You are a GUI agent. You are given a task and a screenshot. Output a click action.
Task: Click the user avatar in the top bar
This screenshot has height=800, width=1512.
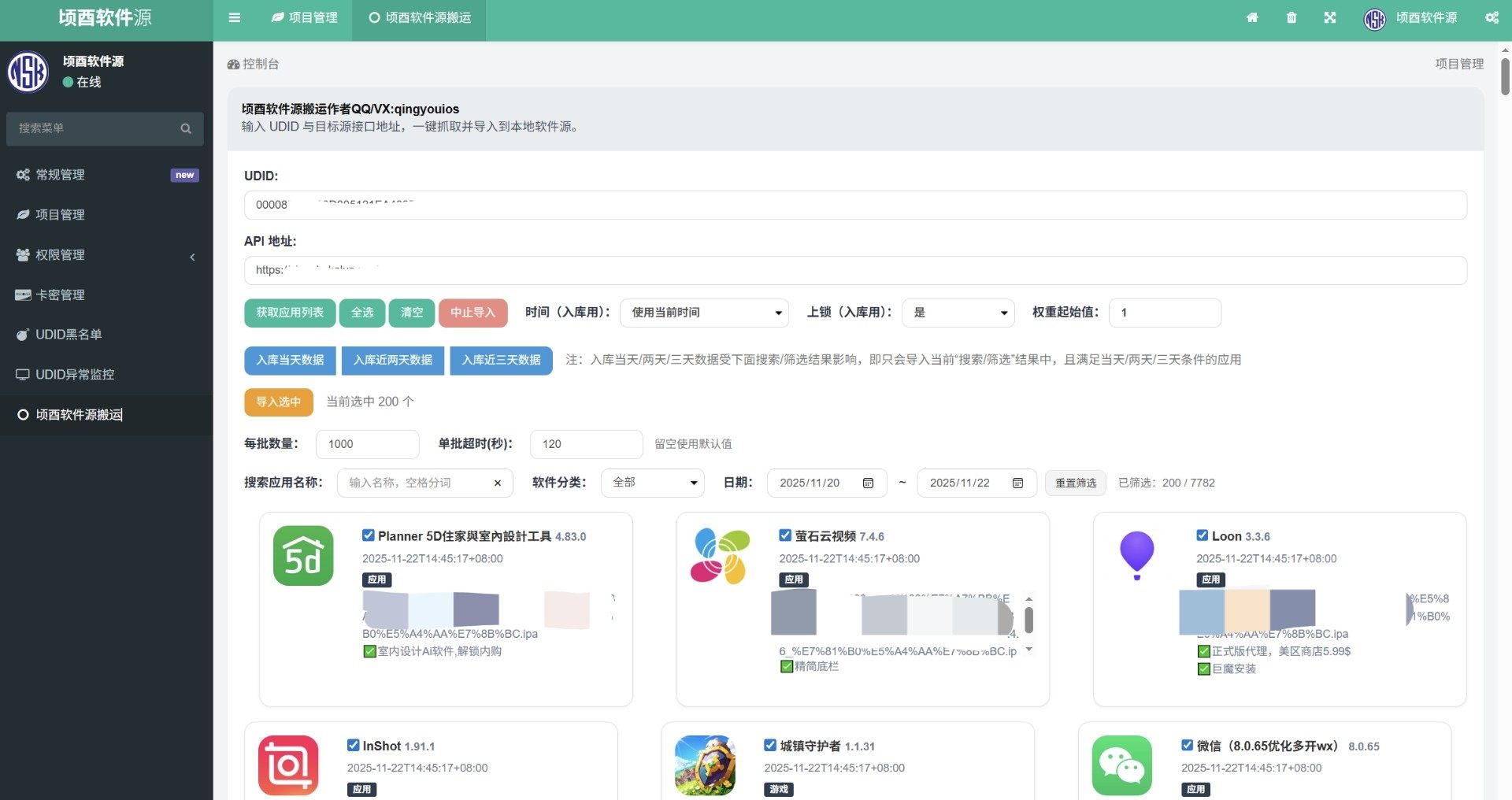1375,20
